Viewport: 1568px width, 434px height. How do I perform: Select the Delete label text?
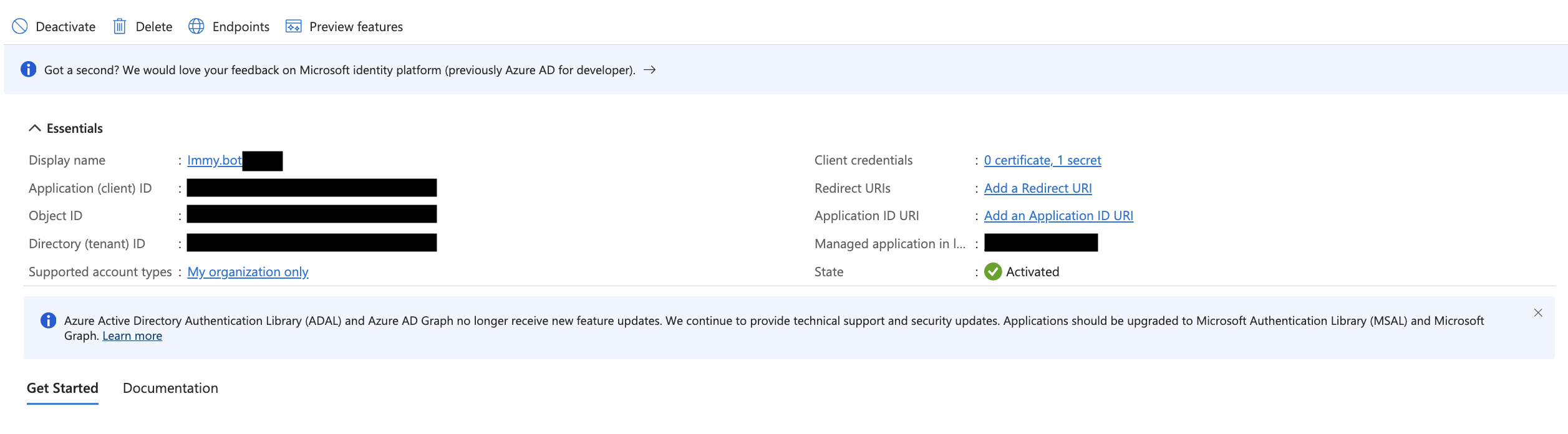154,27
